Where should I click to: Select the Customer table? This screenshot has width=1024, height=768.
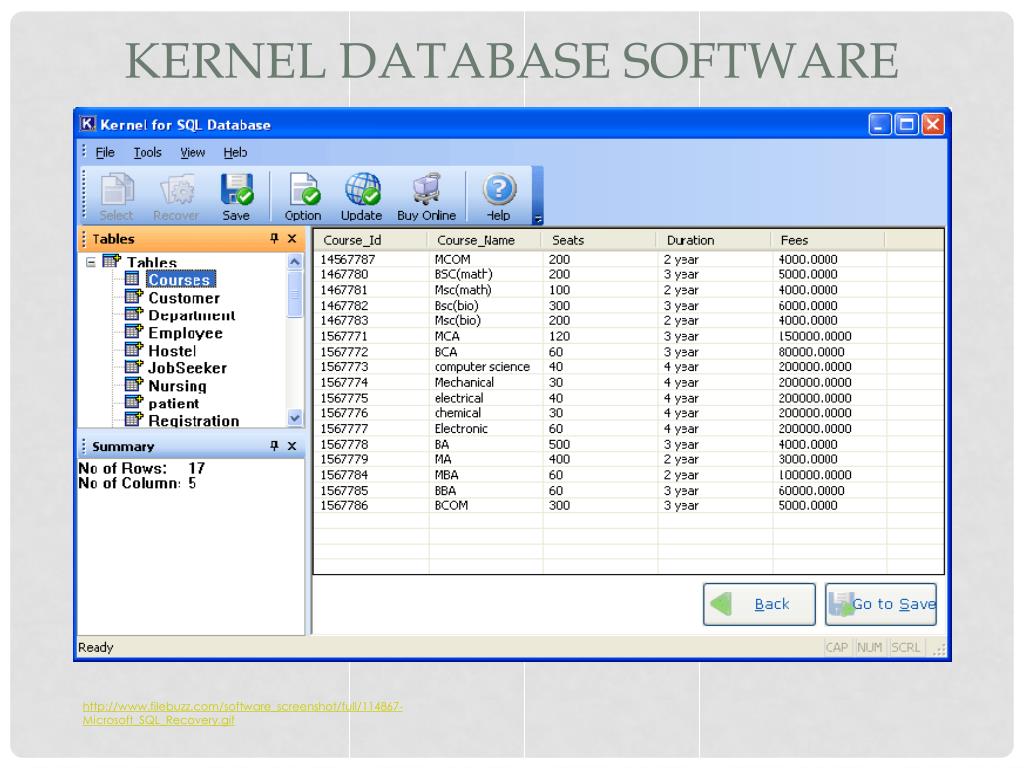point(184,298)
